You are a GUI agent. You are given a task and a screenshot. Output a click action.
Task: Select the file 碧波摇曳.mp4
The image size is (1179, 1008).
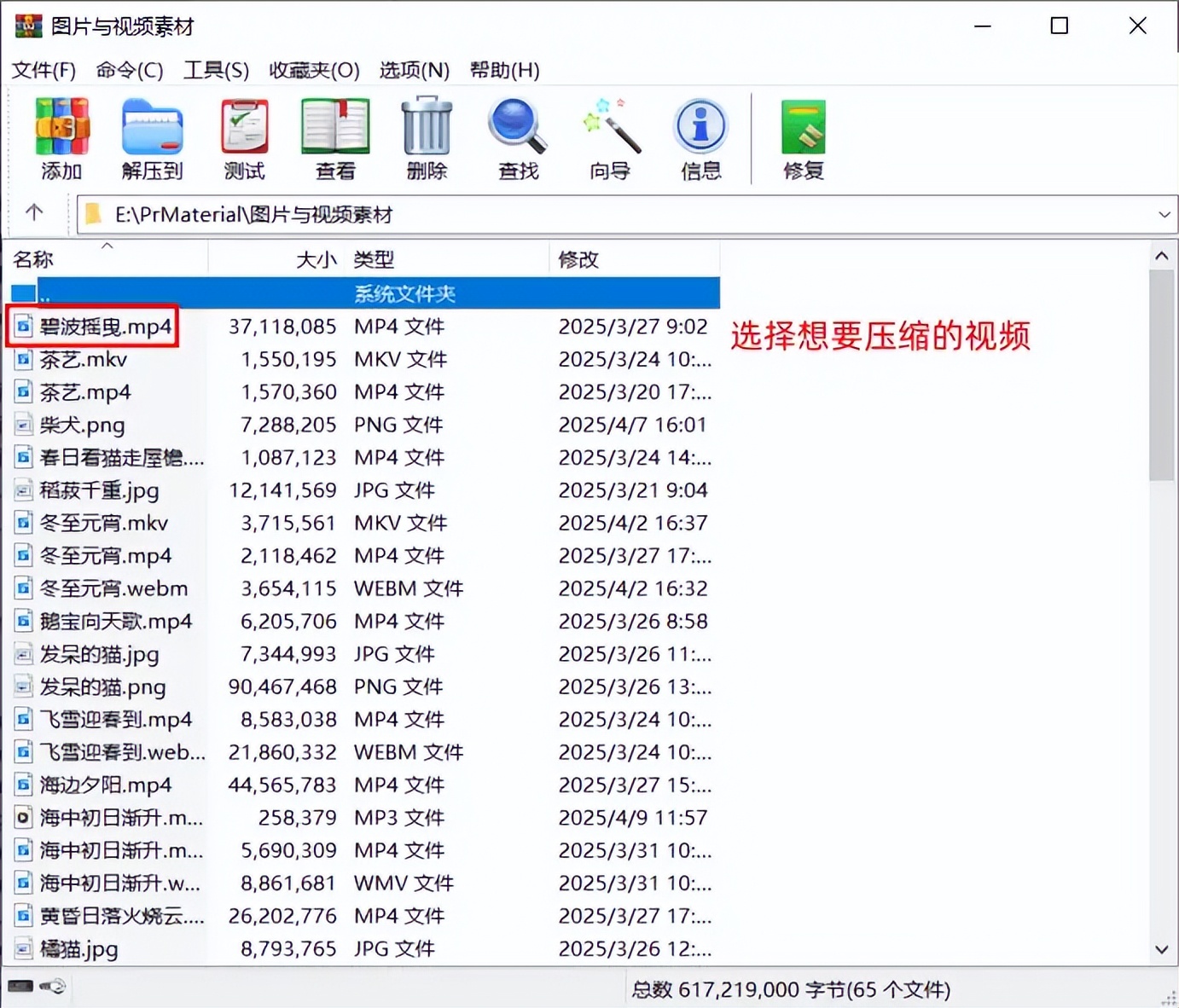pyautogui.click(x=106, y=327)
